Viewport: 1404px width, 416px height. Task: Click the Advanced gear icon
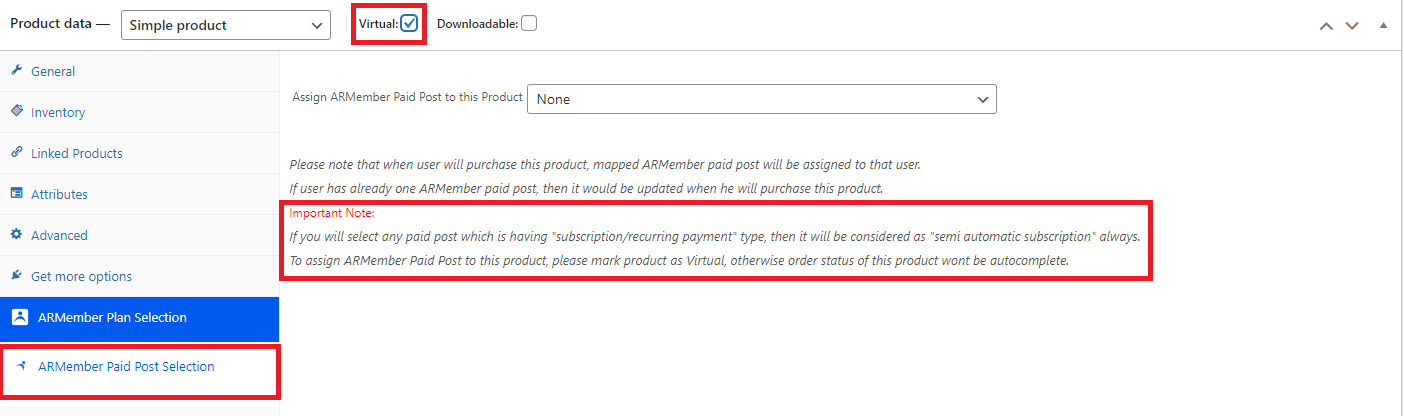(x=16, y=235)
